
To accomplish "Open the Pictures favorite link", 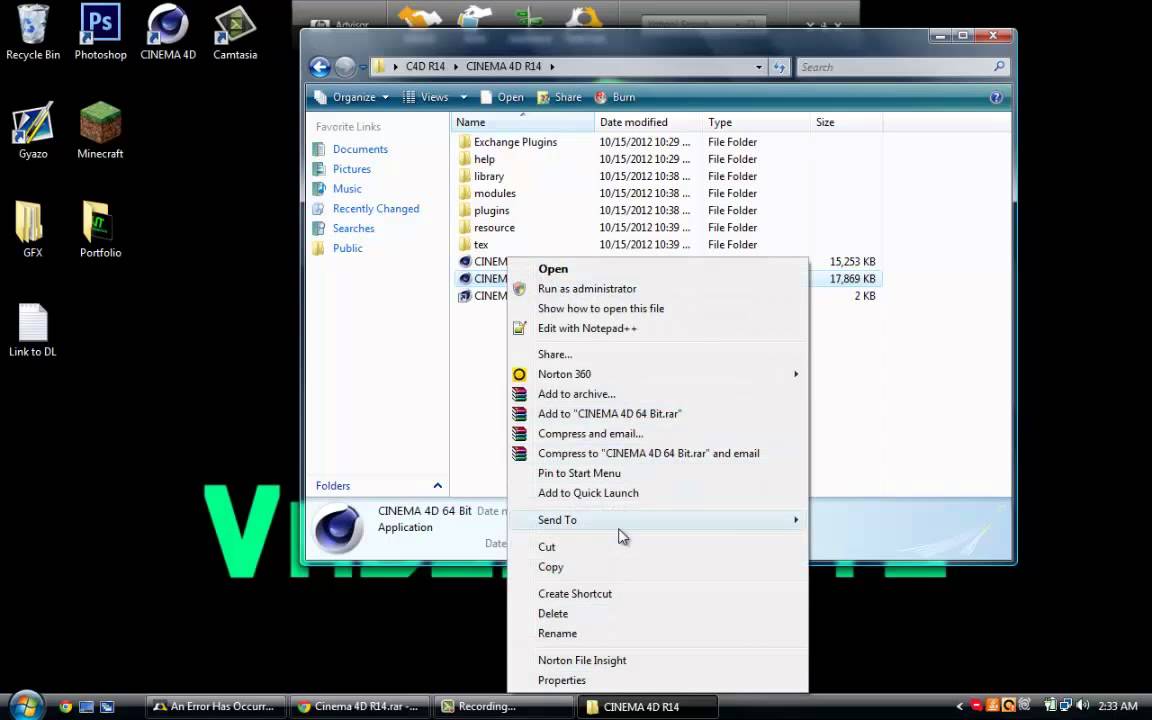I will pyautogui.click(x=351, y=169).
